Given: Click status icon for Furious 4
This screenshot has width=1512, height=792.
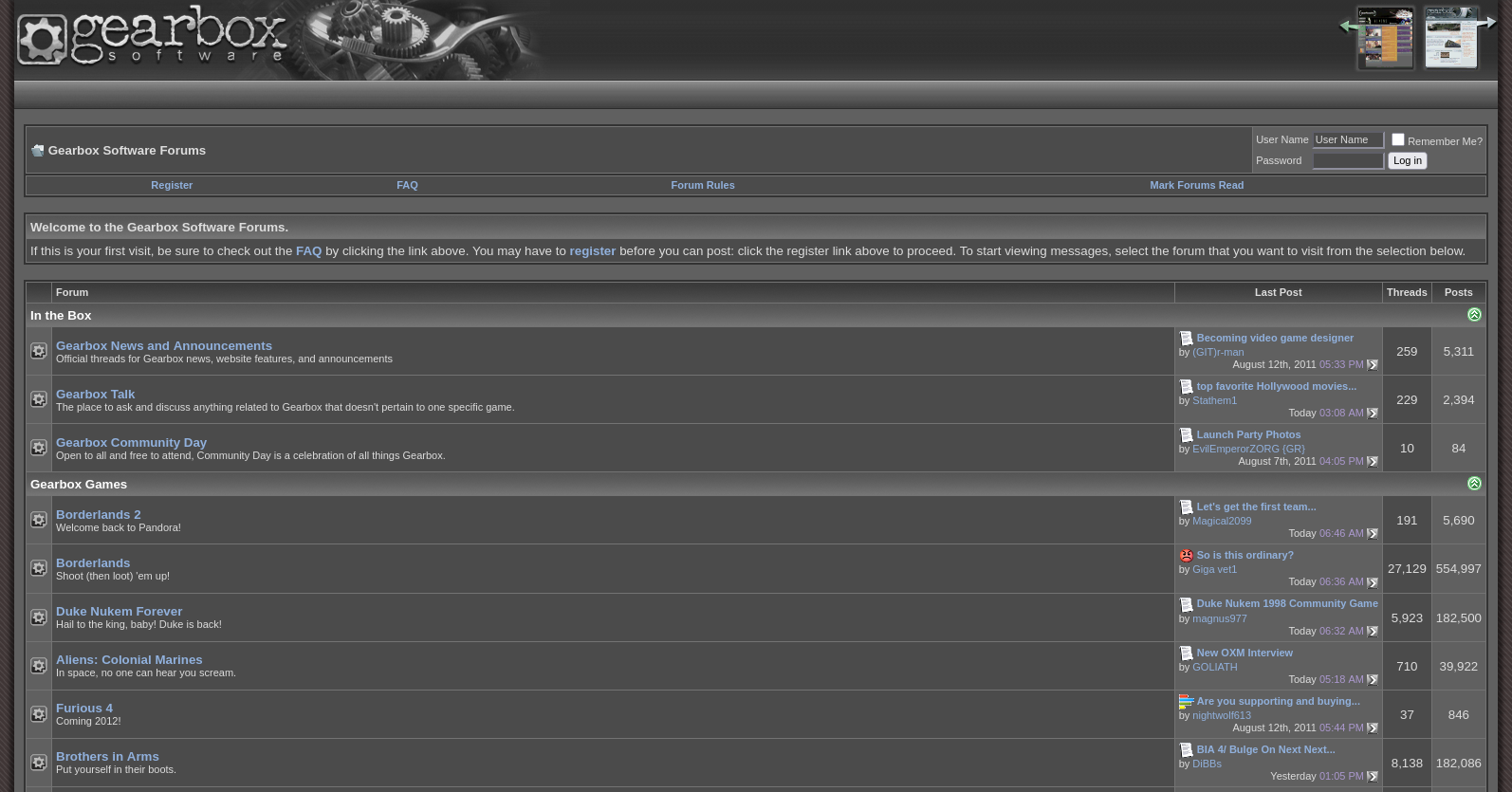Looking at the screenshot, I should [39, 714].
